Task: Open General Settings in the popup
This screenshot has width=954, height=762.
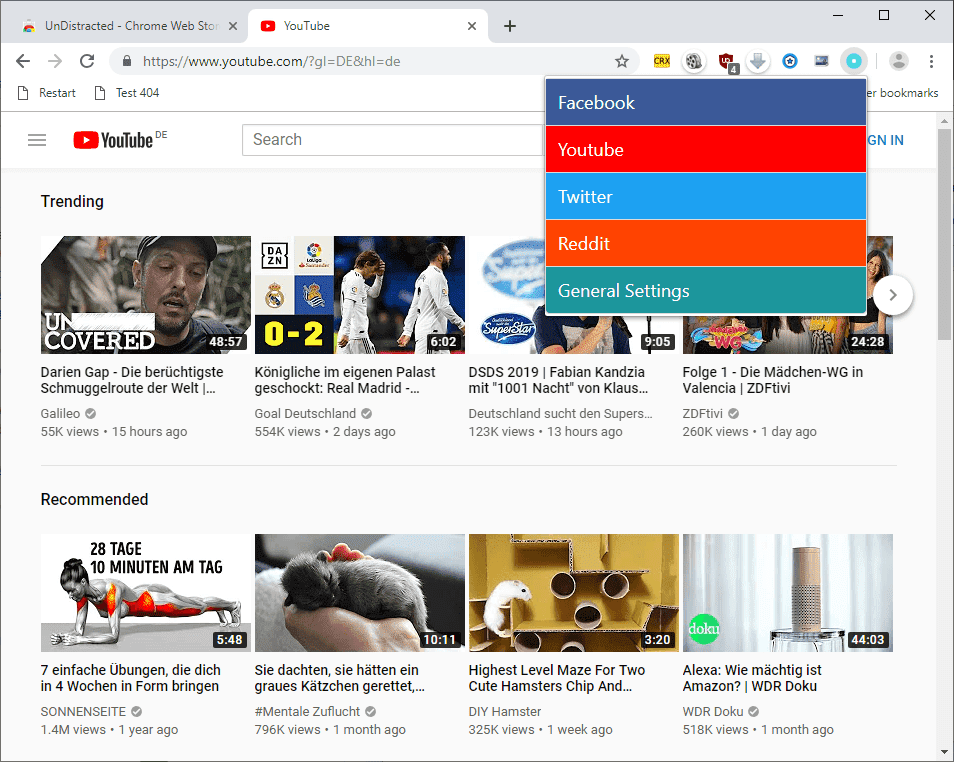Action: tap(705, 291)
